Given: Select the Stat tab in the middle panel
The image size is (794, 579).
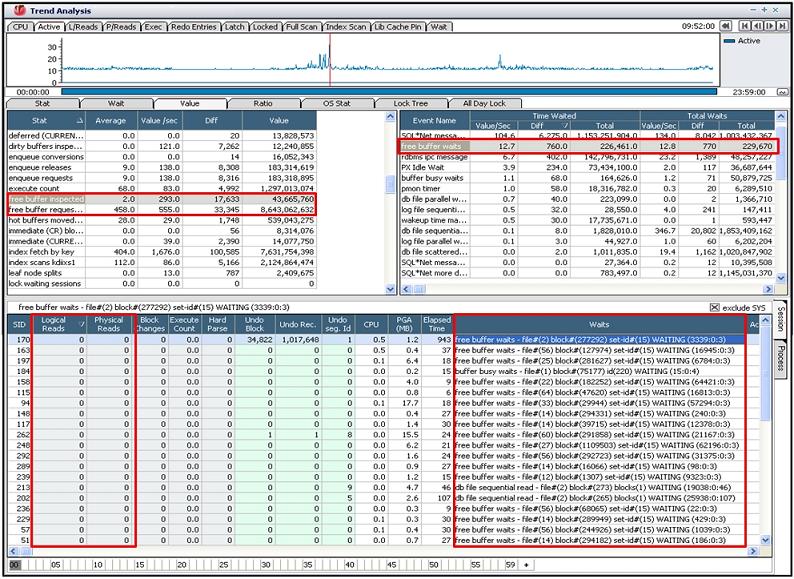Looking at the screenshot, I should 43,103.
